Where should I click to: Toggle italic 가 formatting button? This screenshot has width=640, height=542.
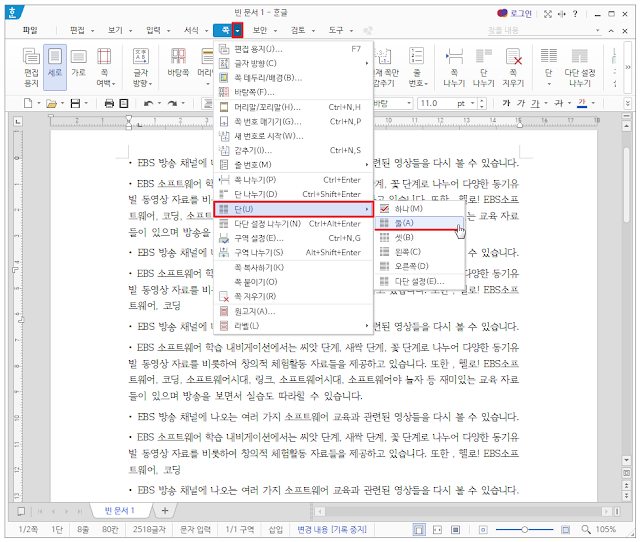pyautogui.click(x=521, y=103)
